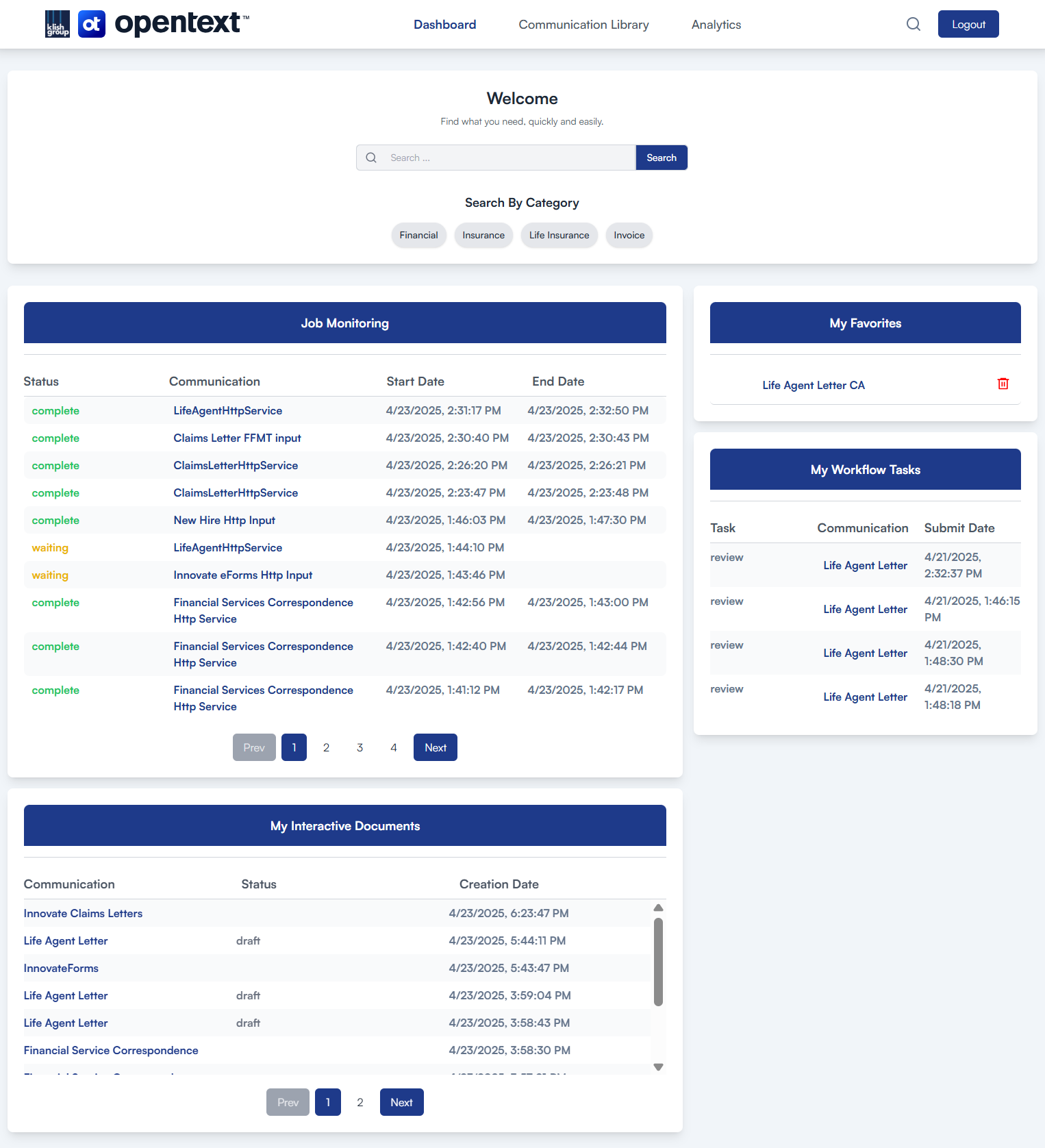Open the Dashboard menu item

pyautogui.click(x=445, y=25)
